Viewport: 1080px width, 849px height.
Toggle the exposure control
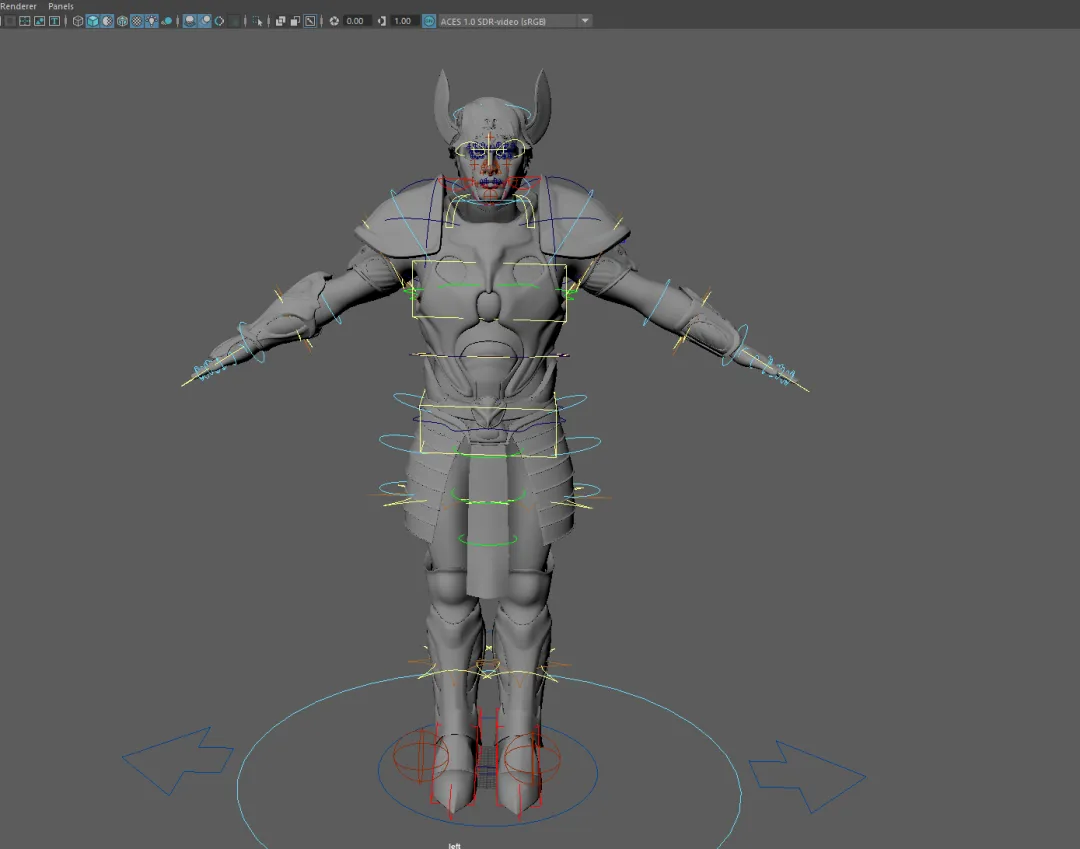pyautogui.click(x=333, y=20)
